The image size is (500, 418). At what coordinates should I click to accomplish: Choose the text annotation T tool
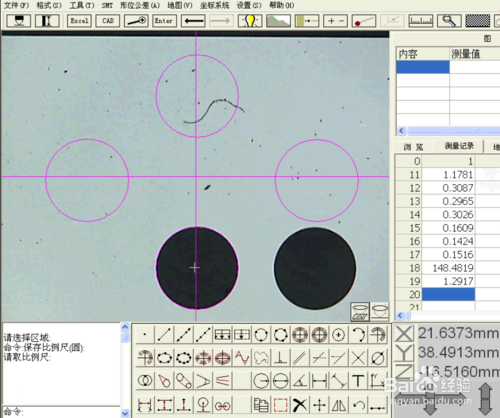[x=358, y=380]
